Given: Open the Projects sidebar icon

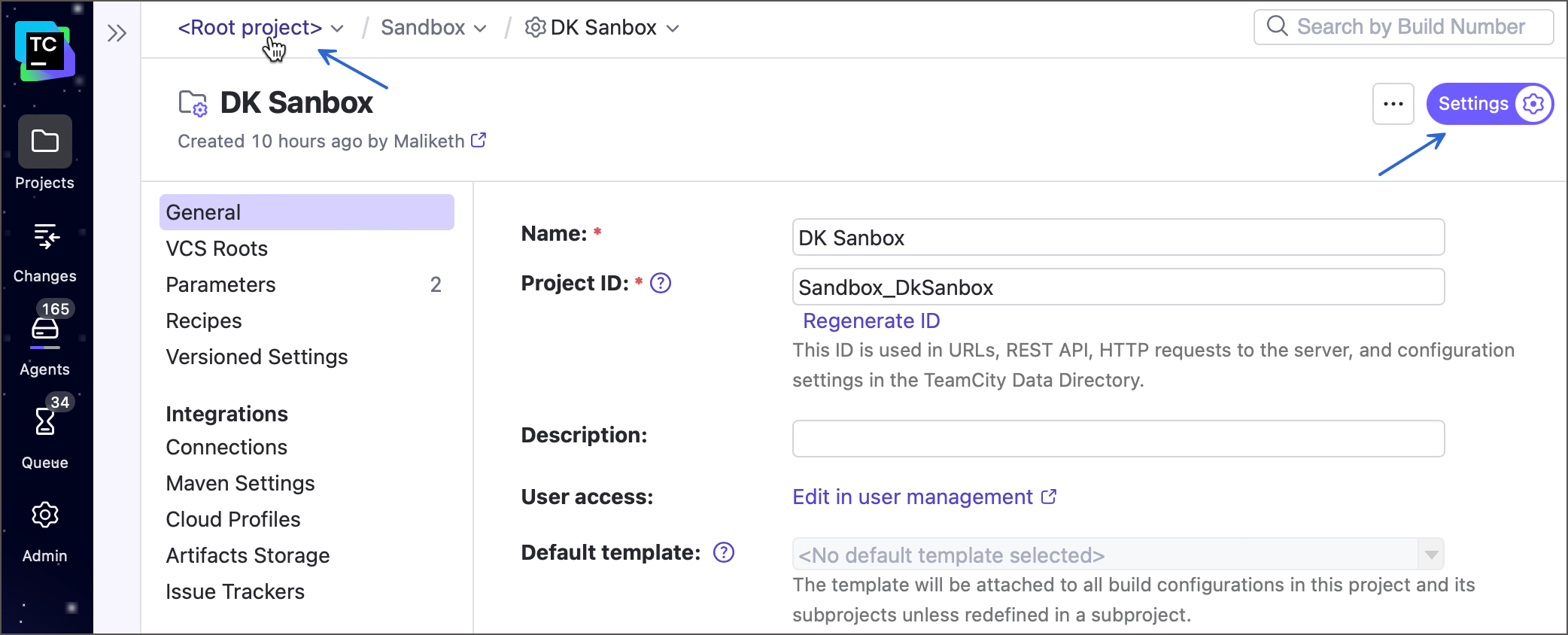Looking at the screenshot, I should pos(45,141).
